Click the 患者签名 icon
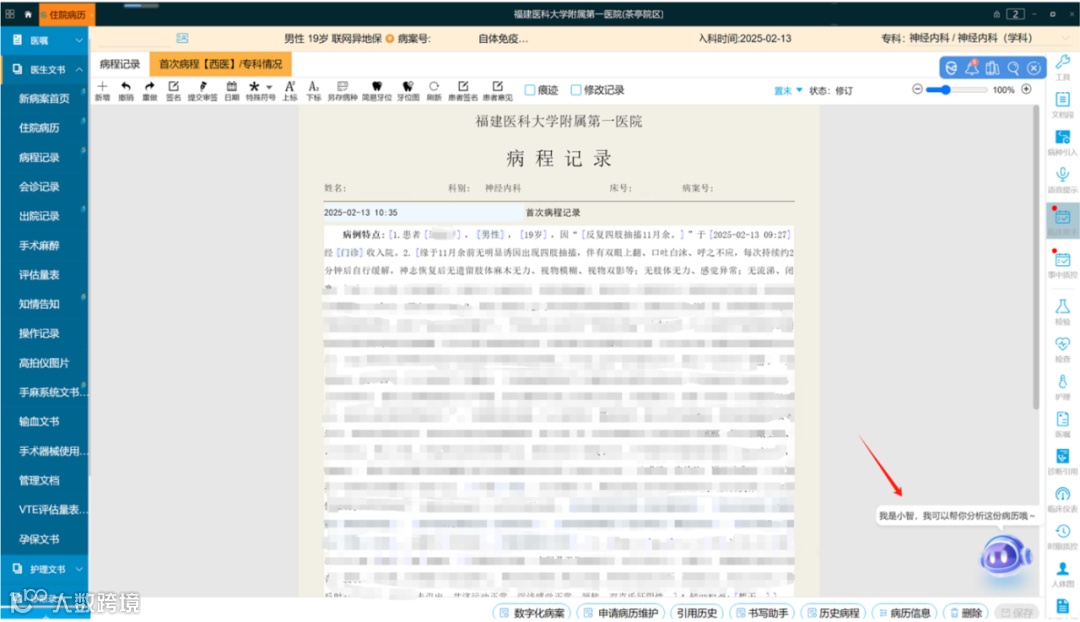This screenshot has height=622, width=1080. (x=463, y=87)
